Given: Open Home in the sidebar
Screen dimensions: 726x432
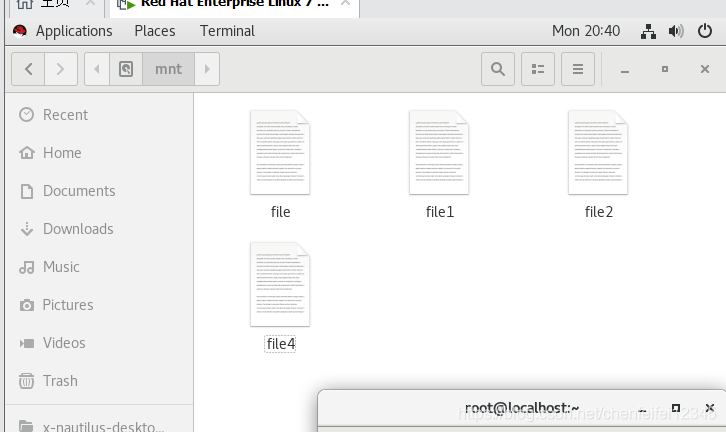Looking at the screenshot, I should pos(99,152).
